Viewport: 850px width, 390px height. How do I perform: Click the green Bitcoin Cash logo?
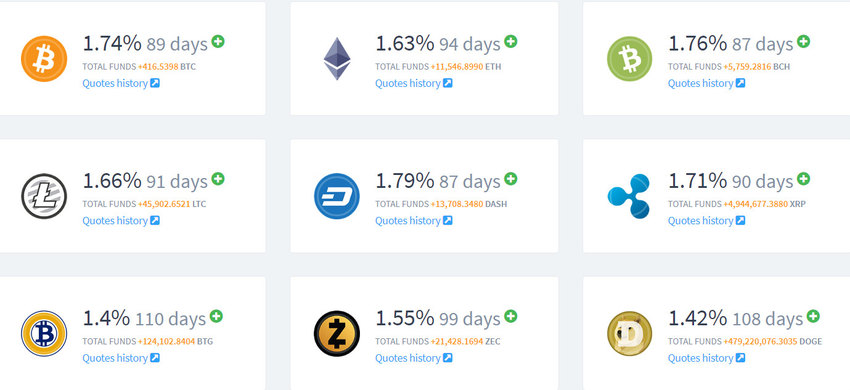(x=629, y=59)
